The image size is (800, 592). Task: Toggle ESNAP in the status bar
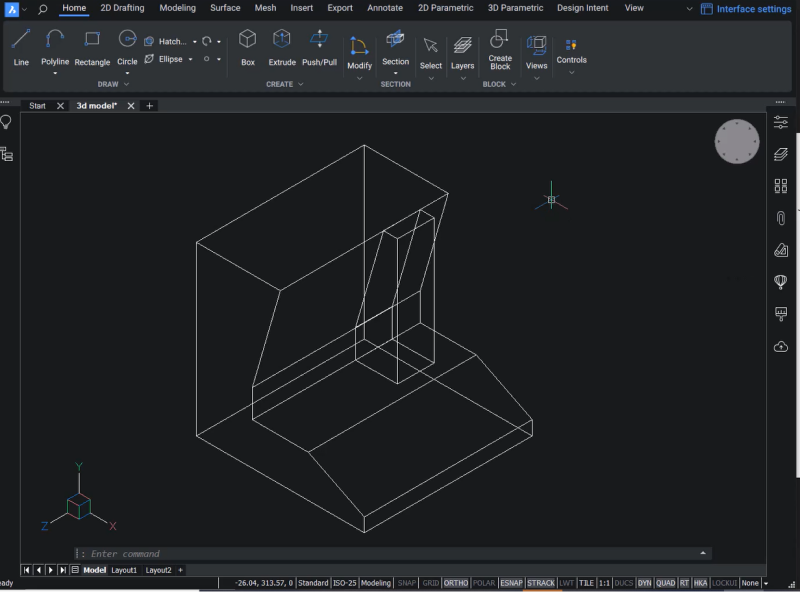point(511,583)
